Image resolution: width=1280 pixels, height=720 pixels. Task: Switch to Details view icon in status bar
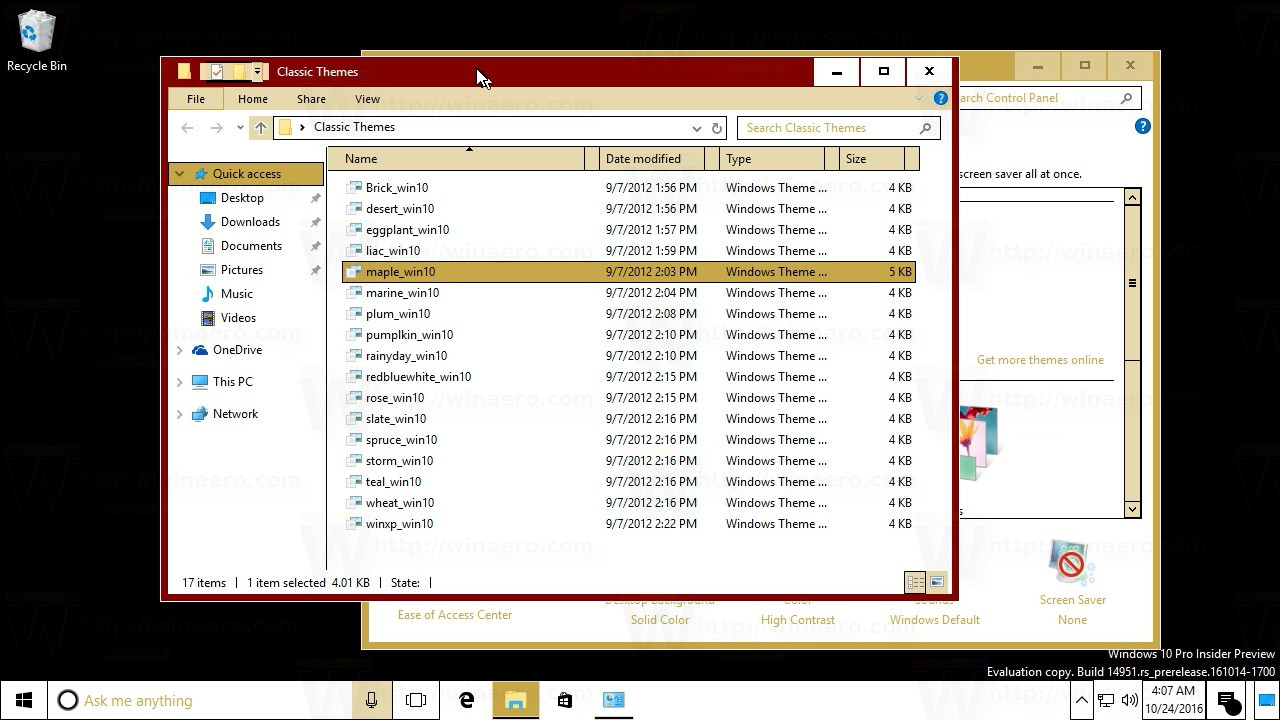915,582
